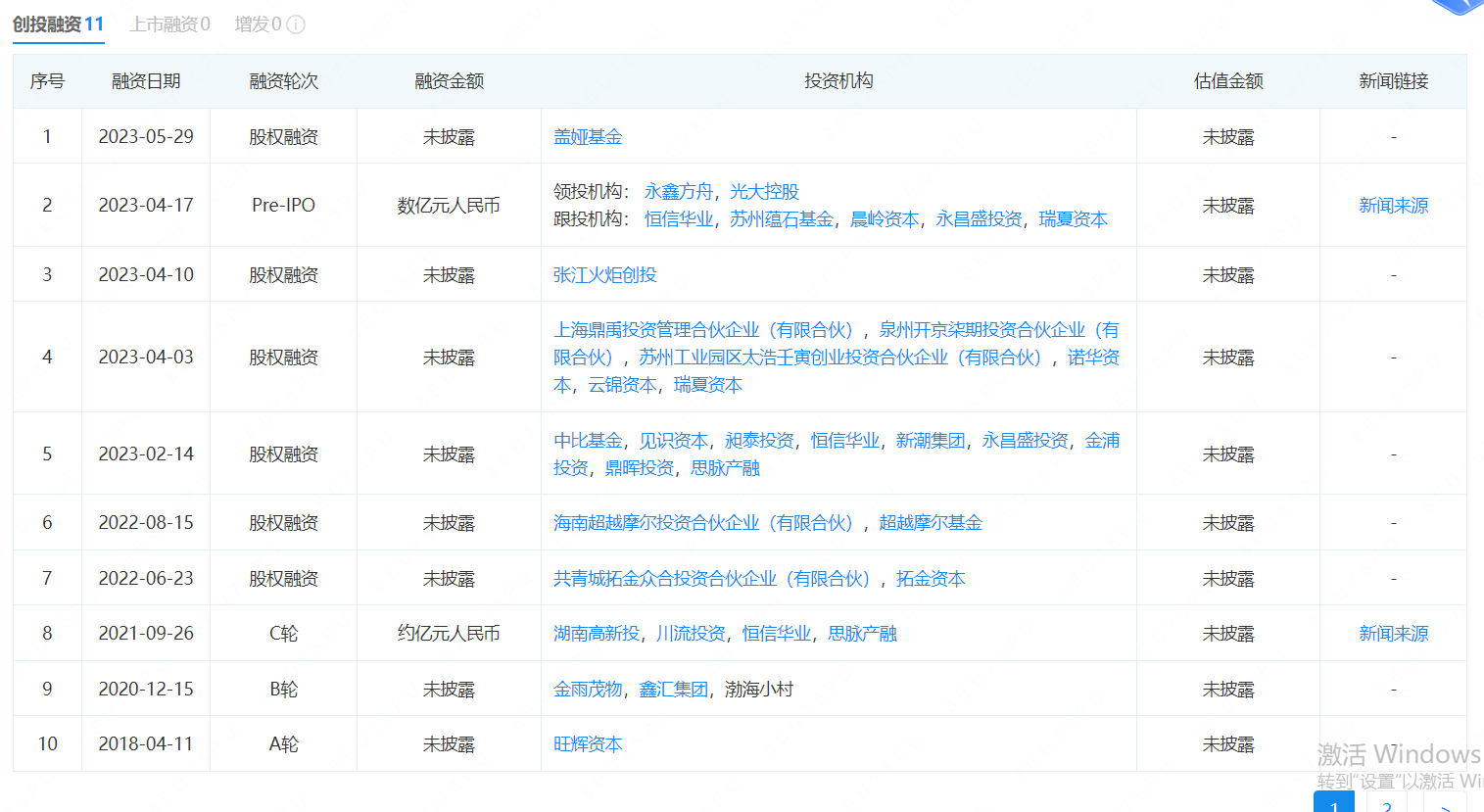Select page 1 in pagination
The width and height of the screenshot is (1484, 812).
(x=1333, y=805)
